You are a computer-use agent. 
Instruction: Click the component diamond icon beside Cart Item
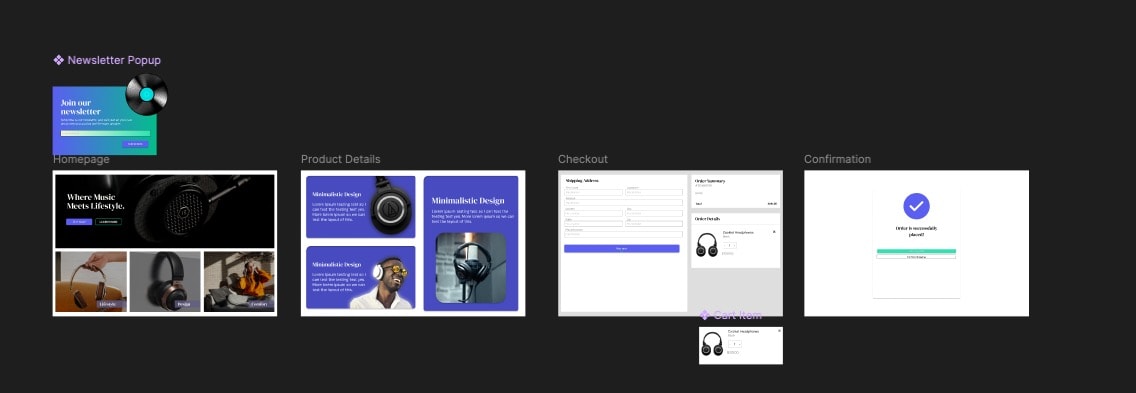pyautogui.click(x=704, y=315)
